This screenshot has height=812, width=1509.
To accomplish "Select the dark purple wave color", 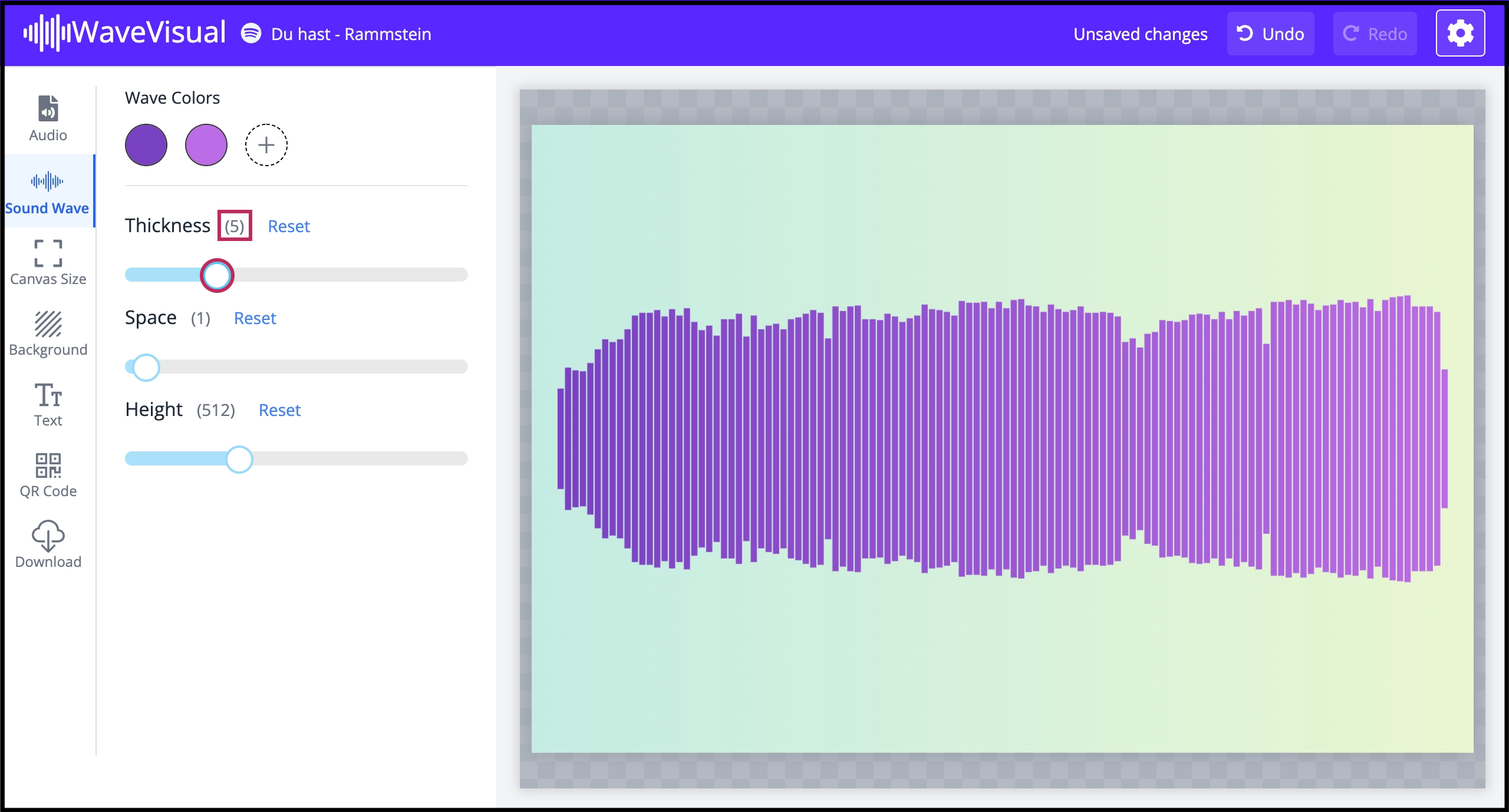I will click(x=146, y=145).
